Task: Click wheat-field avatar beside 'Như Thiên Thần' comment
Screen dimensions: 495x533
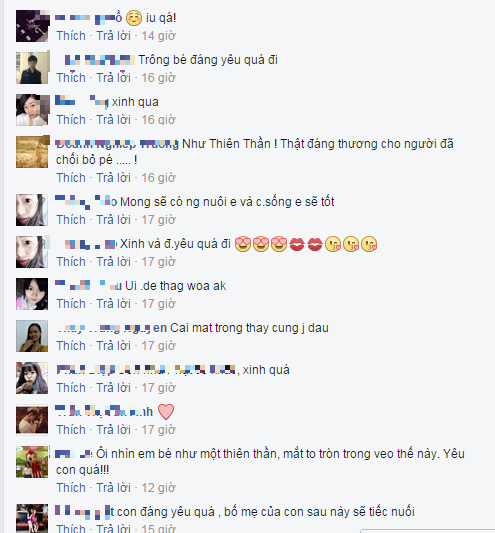Action: click(32, 152)
